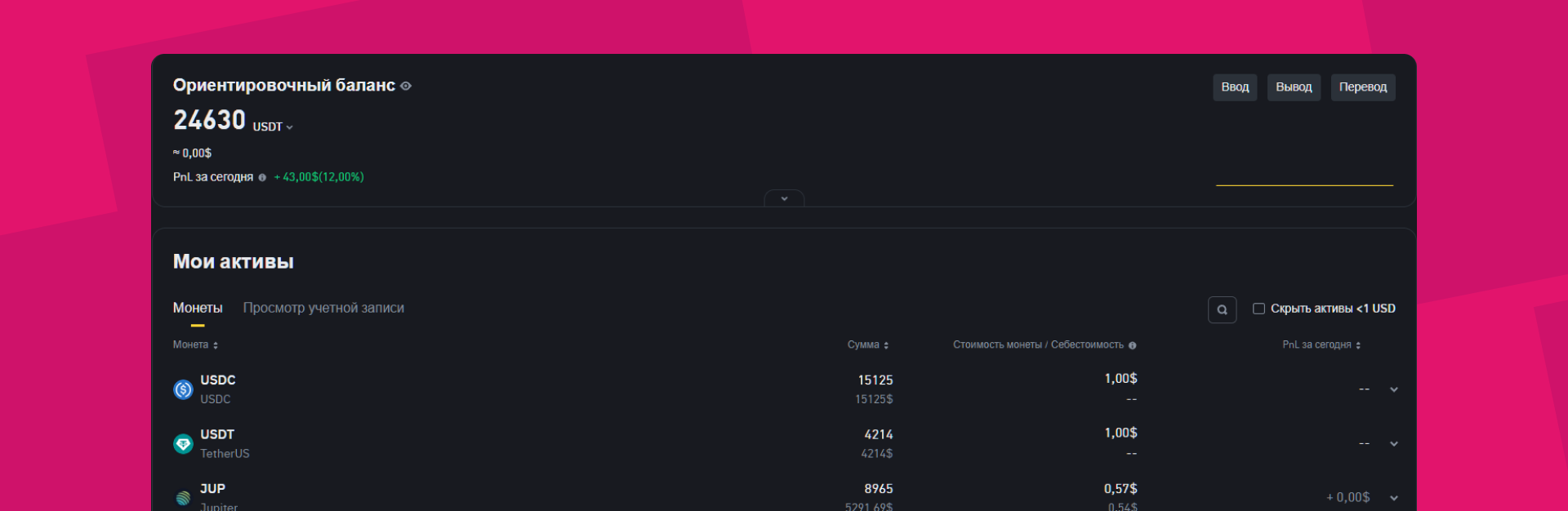Expand the USDC row chevron
The height and width of the screenshot is (511, 1568).
click(x=1393, y=389)
